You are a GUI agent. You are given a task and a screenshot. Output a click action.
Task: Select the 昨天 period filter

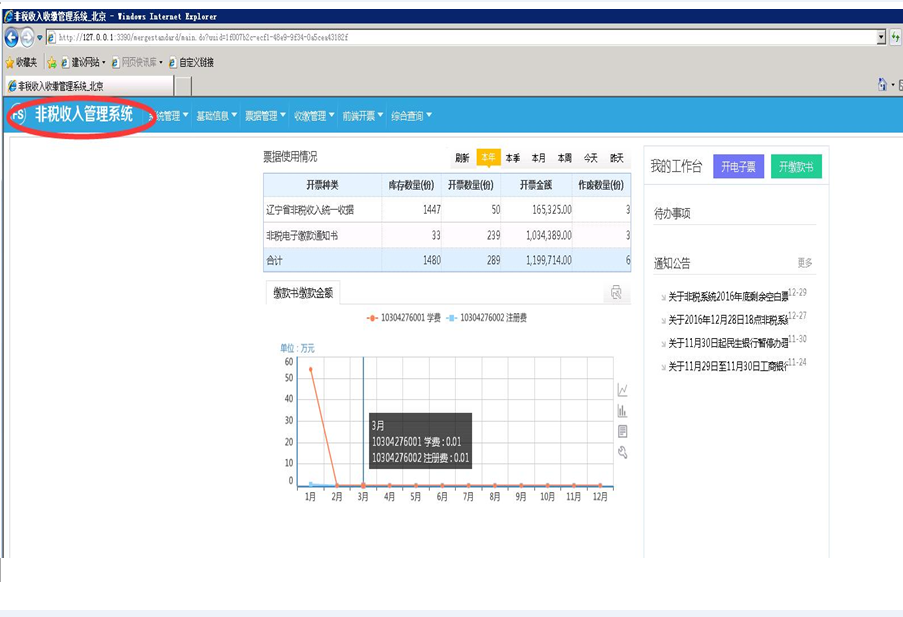(x=617, y=158)
